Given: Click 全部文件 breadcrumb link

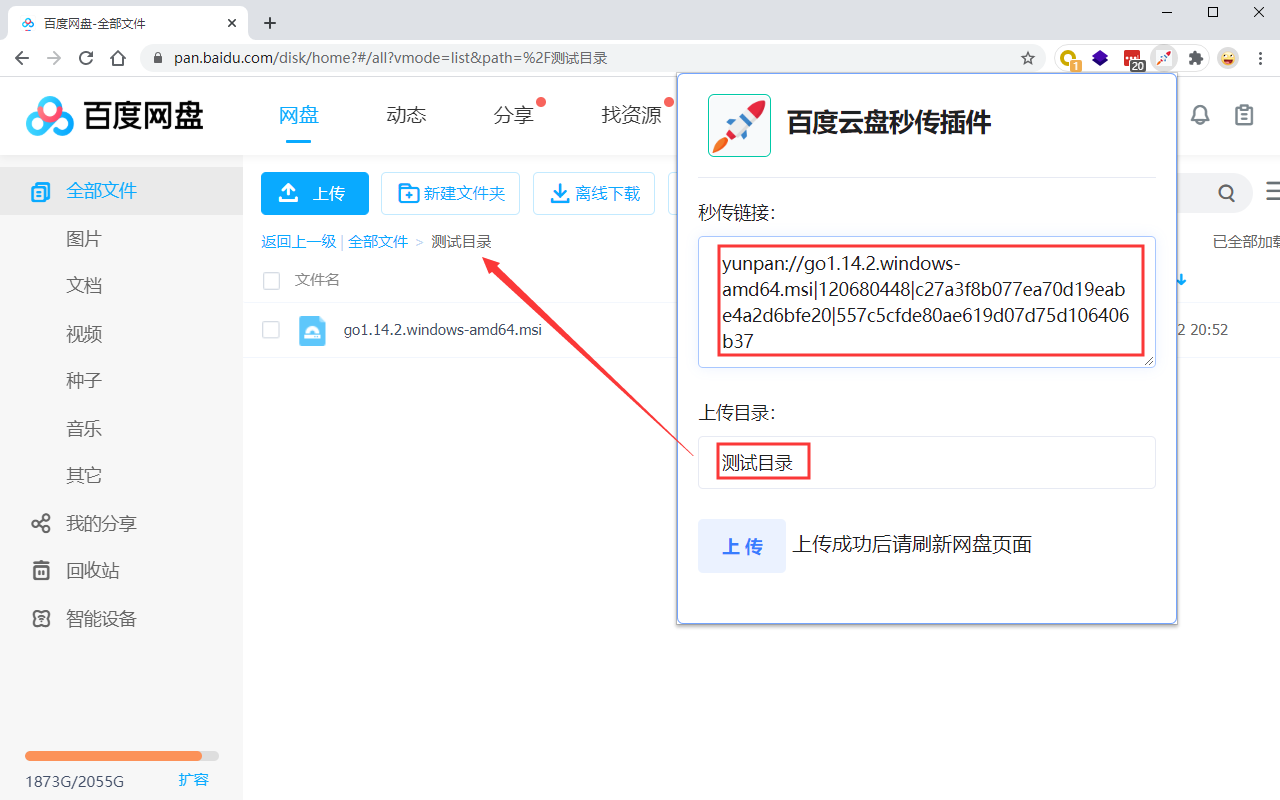Looking at the screenshot, I should click(378, 242).
